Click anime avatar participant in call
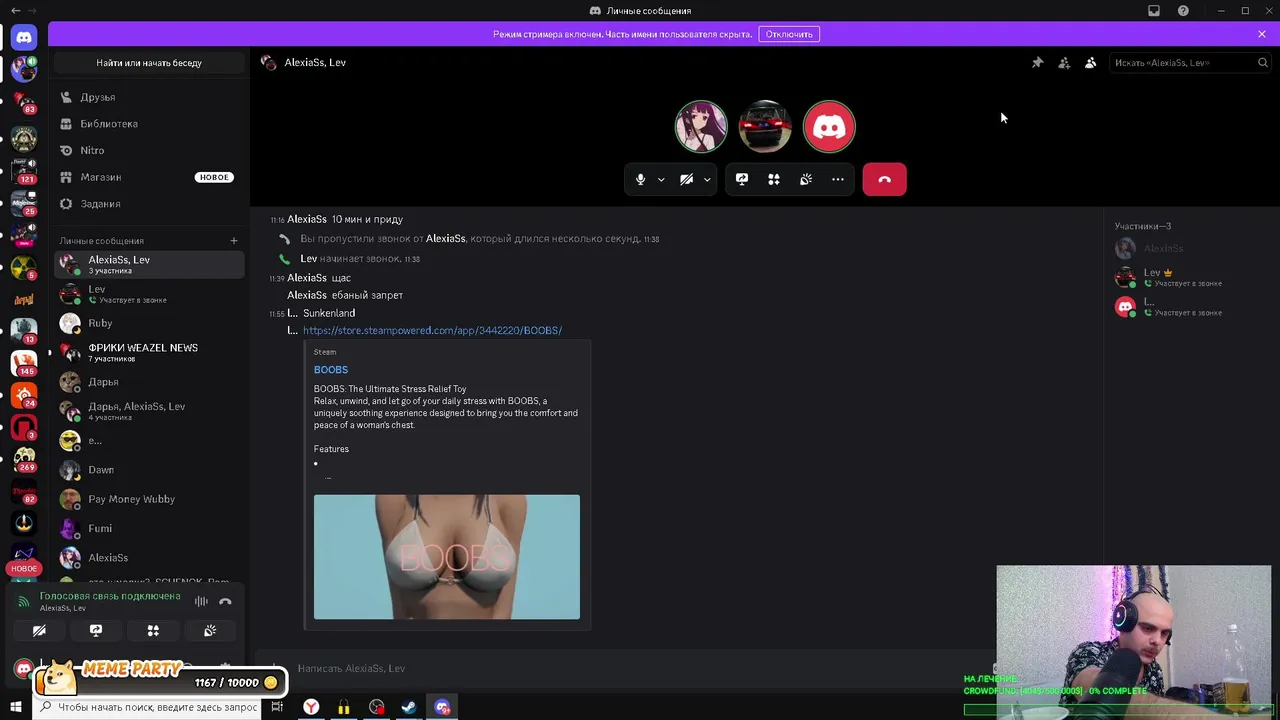 pyautogui.click(x=701, y=127)
